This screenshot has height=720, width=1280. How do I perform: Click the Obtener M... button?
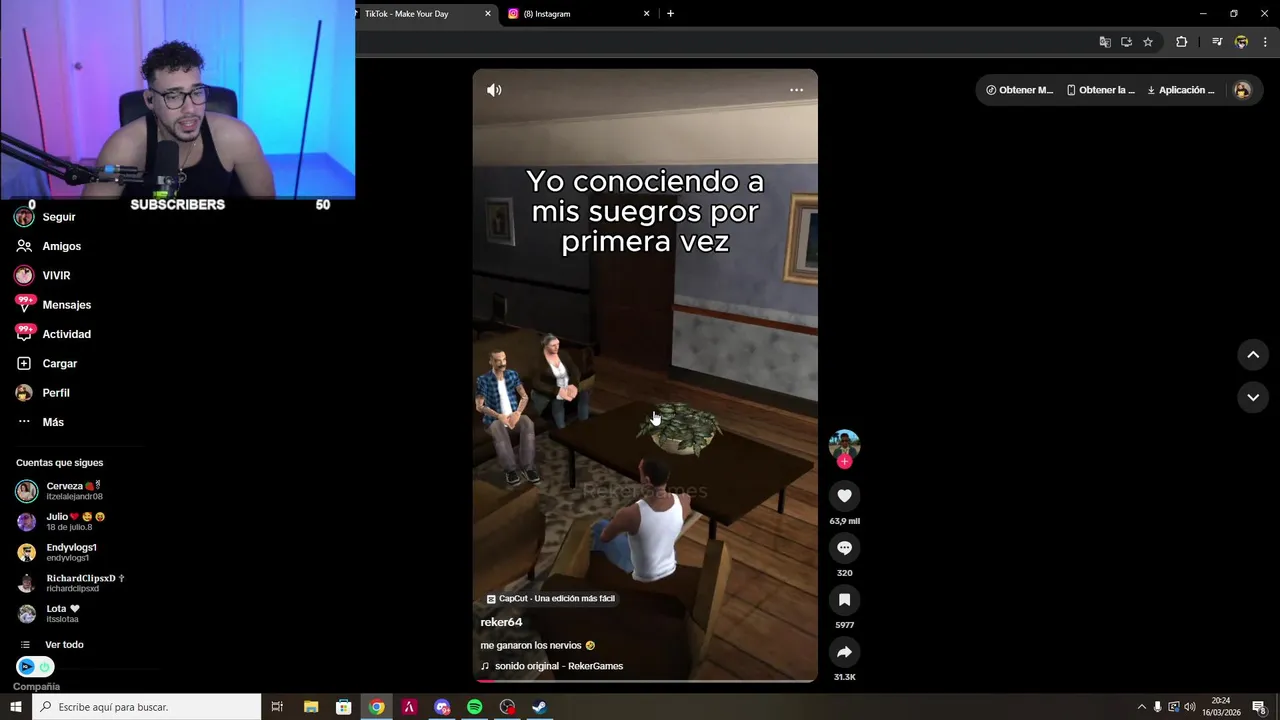coord(1019,90)
